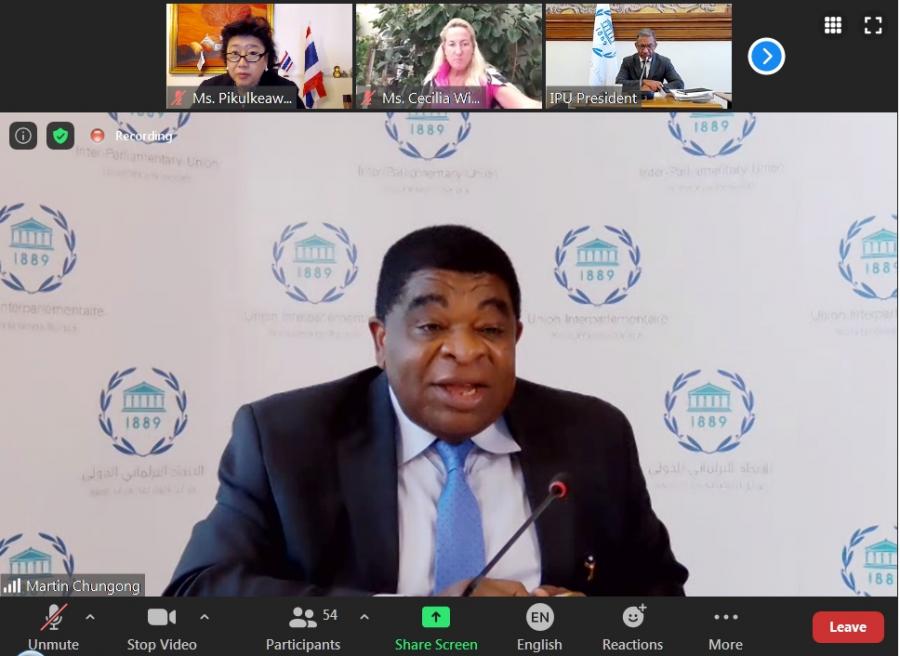Show next video thumbnails with blue arrow

coord(766,57)
